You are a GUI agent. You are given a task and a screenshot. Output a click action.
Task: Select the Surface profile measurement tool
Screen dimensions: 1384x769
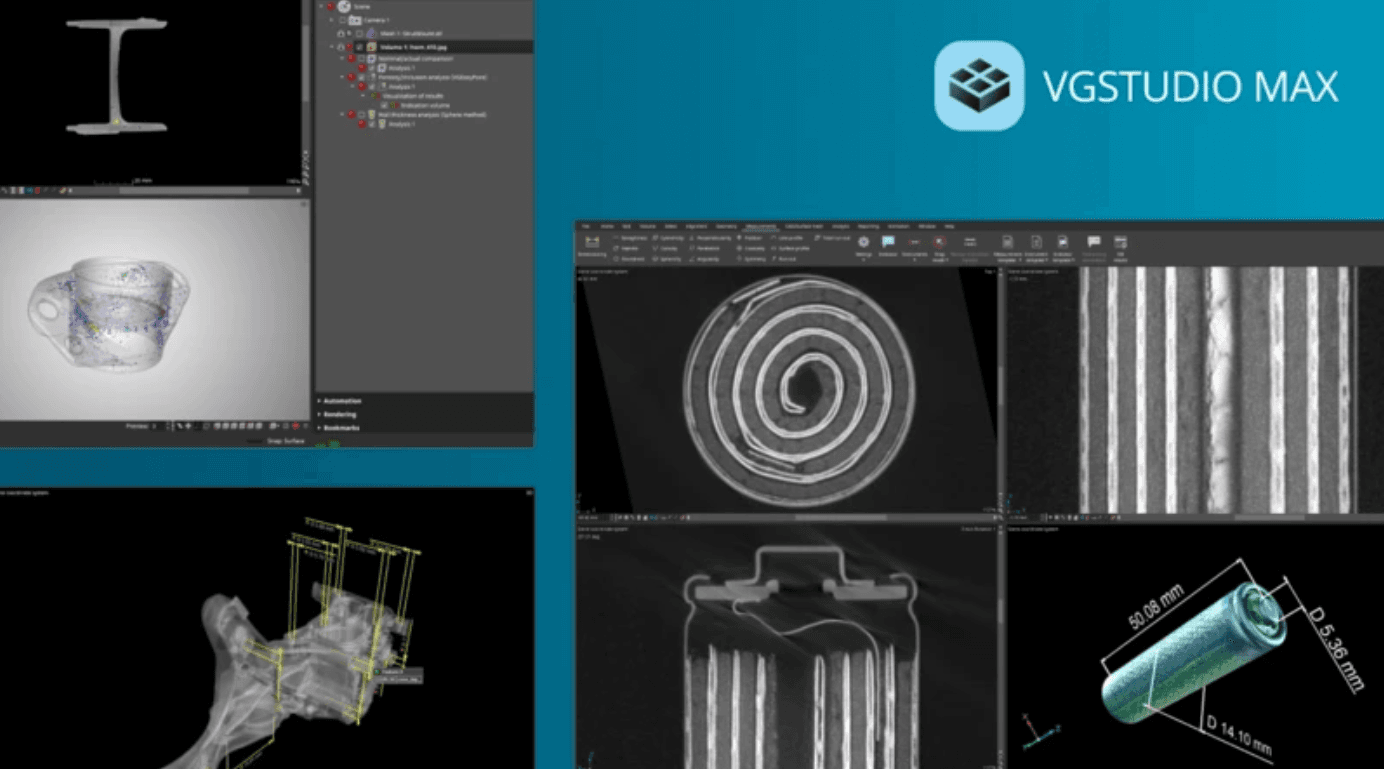[x=793, y=248]
